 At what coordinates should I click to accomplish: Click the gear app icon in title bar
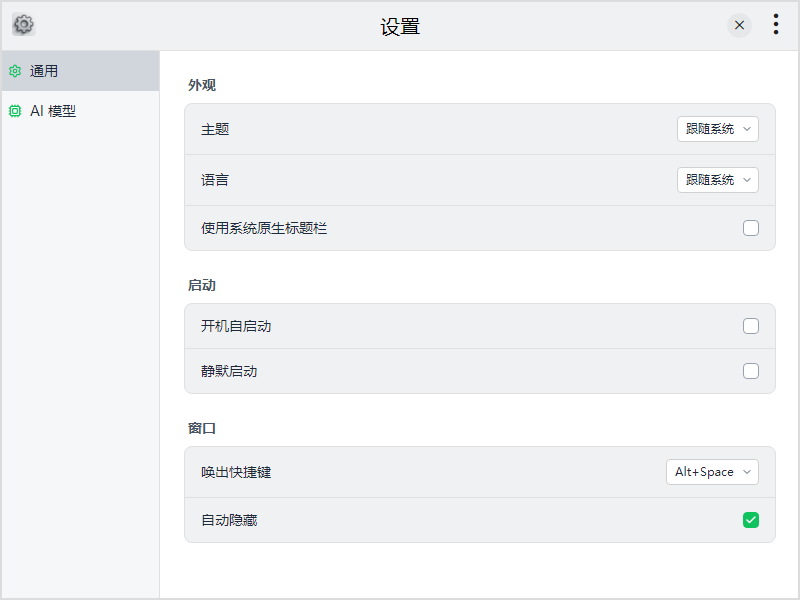(x=23, y=25)
